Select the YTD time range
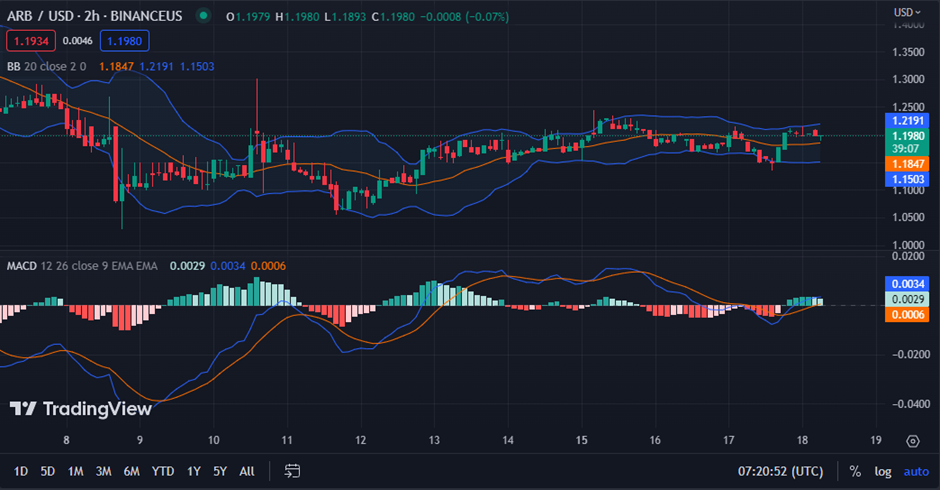This screenshot has height=490, width=940. 160,471
